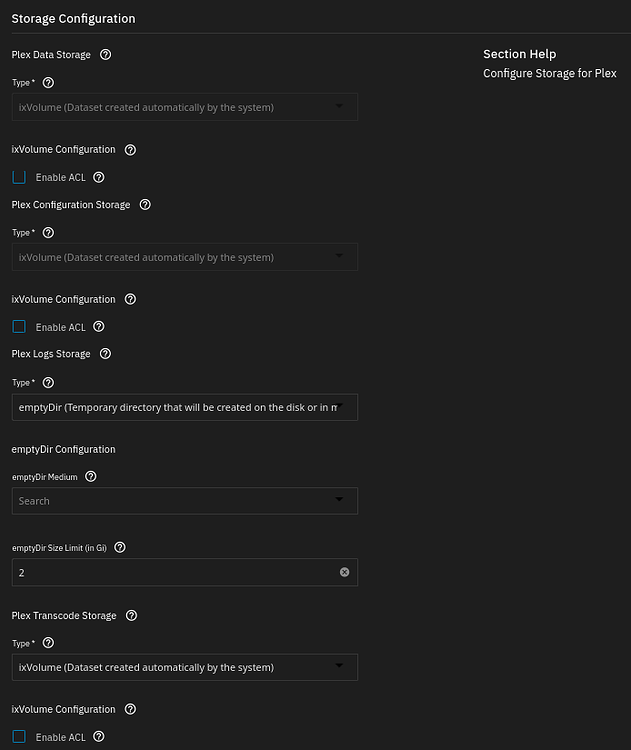The width and height of the screenshot is (631, 750).
Task: Open Plex Transcode Storage Type dropdown
Action: [185, 667]
